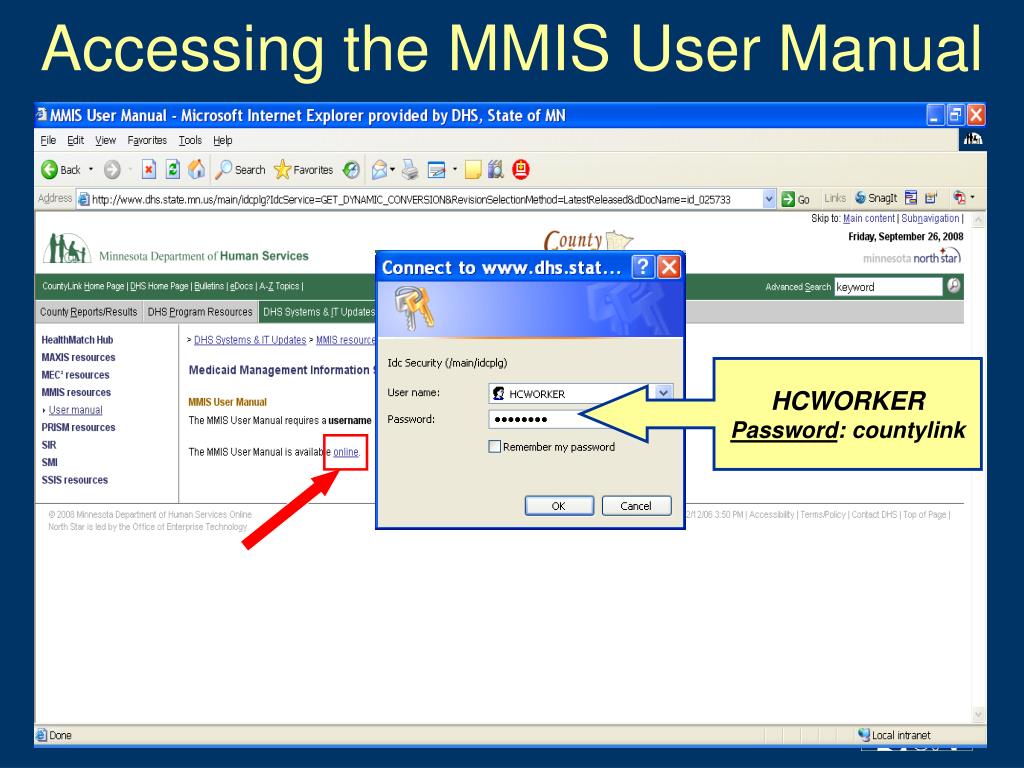Open the Back history dropdown arrow

91,170
